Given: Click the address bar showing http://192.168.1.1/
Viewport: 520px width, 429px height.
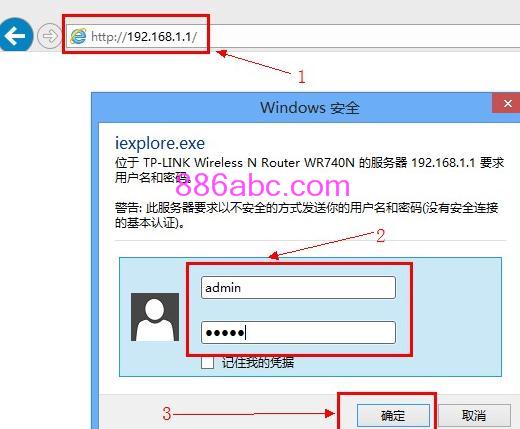Looking at the screenshot, I should coord(293,36).
